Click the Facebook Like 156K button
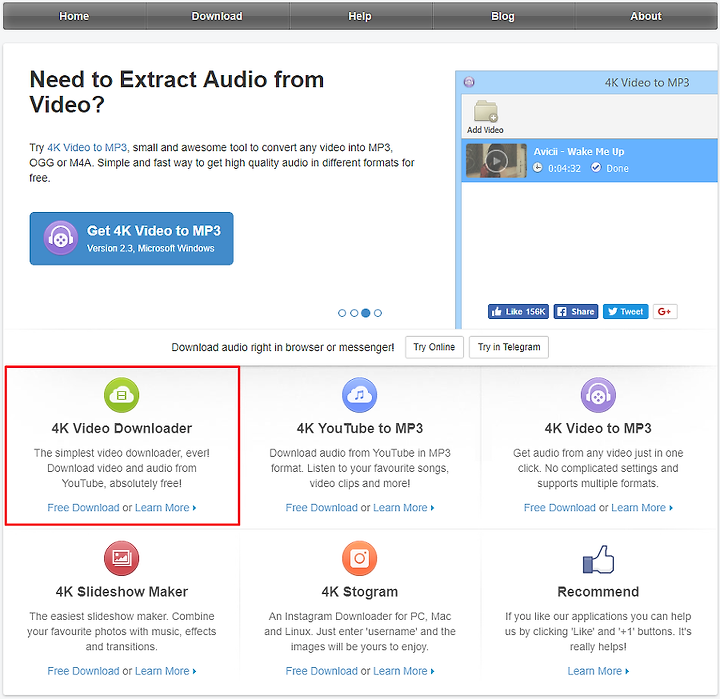 [518, 311]
